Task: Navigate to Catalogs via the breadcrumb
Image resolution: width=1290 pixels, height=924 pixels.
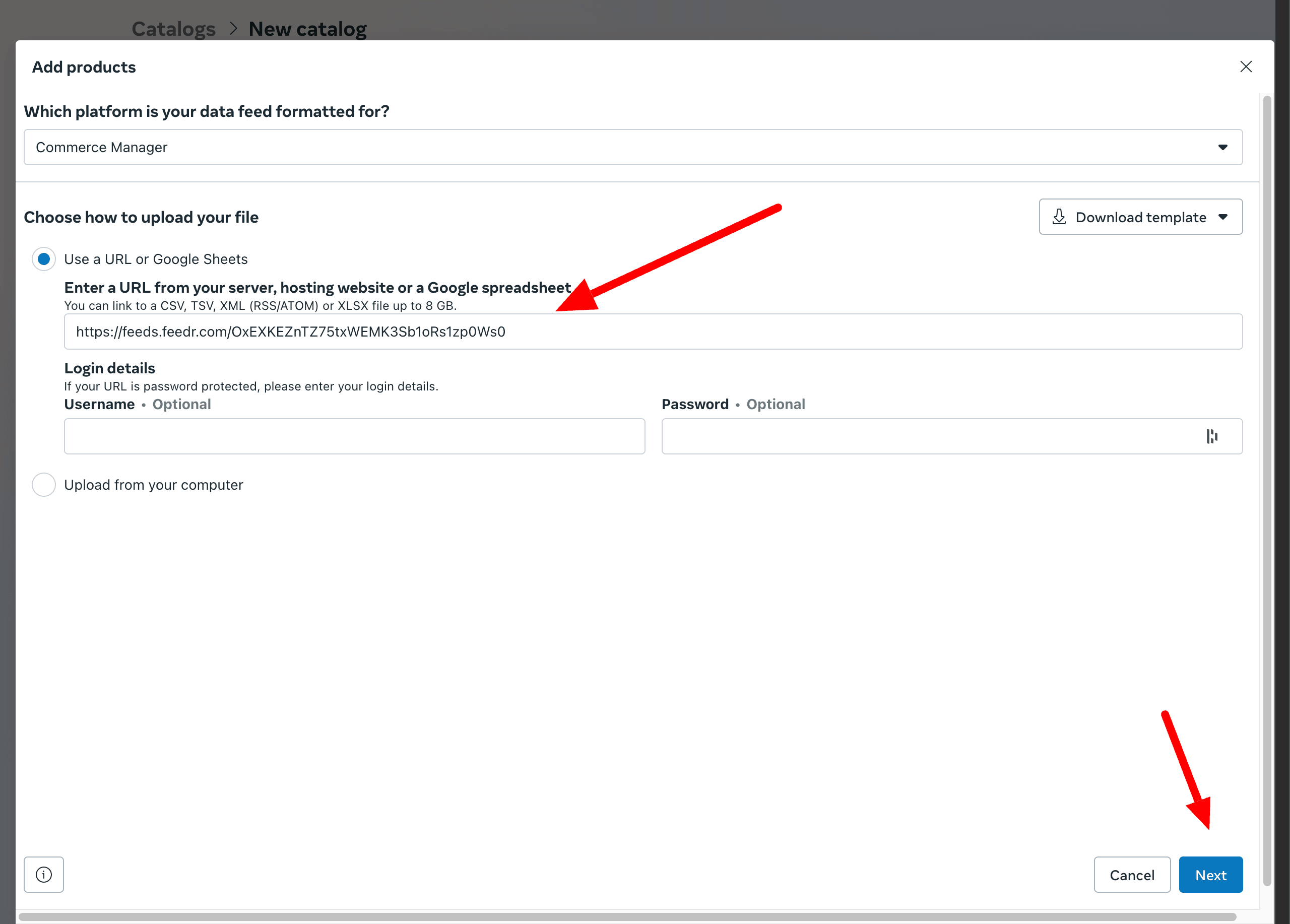Action: click(173, 28)
